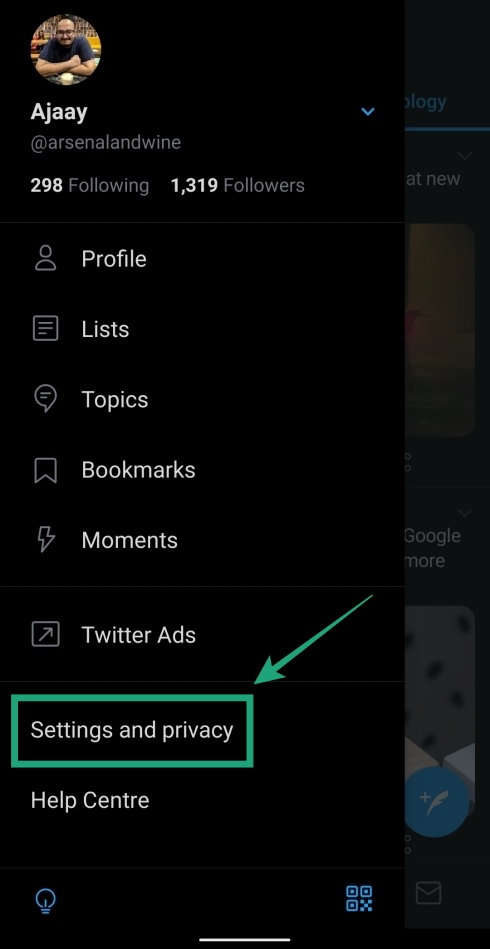The height and width of the screenshot is (949, 490).
Task: Tap the Bookmarks ribbon icon
Action: (45, 470)
